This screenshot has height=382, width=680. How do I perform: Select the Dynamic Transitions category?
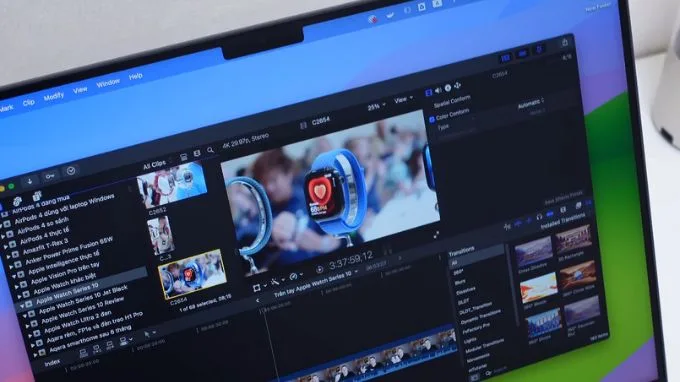click(x=481, y=317)
